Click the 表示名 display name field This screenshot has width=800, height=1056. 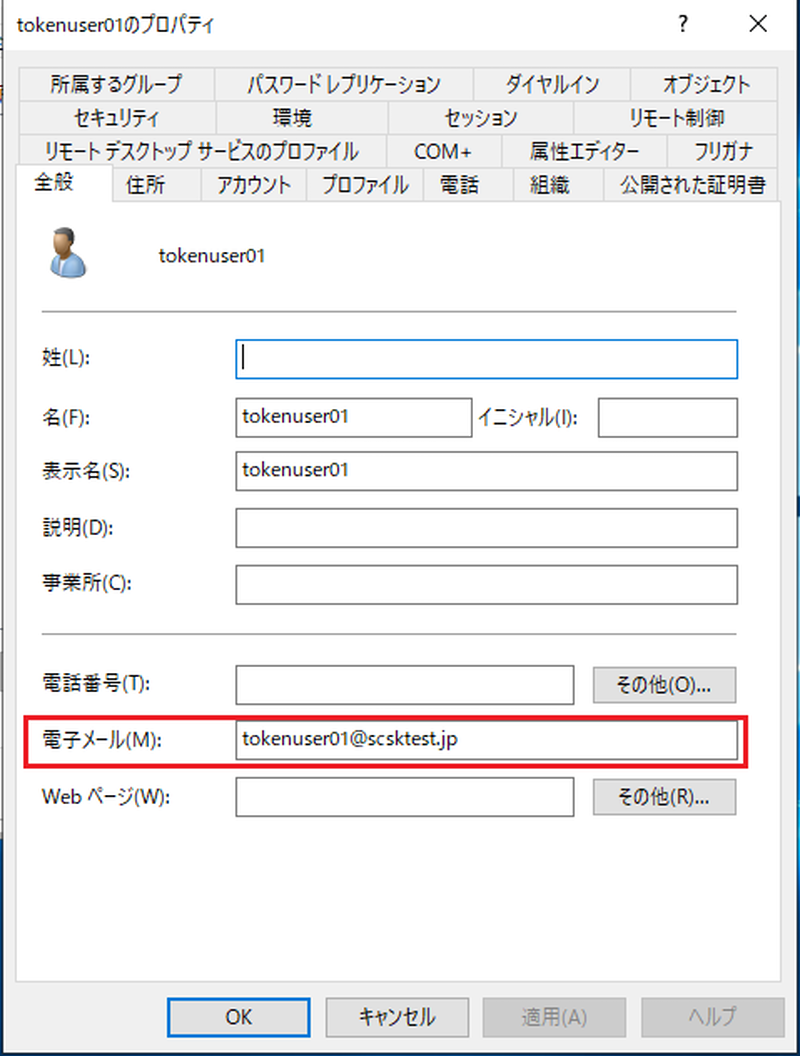(486, 471)
